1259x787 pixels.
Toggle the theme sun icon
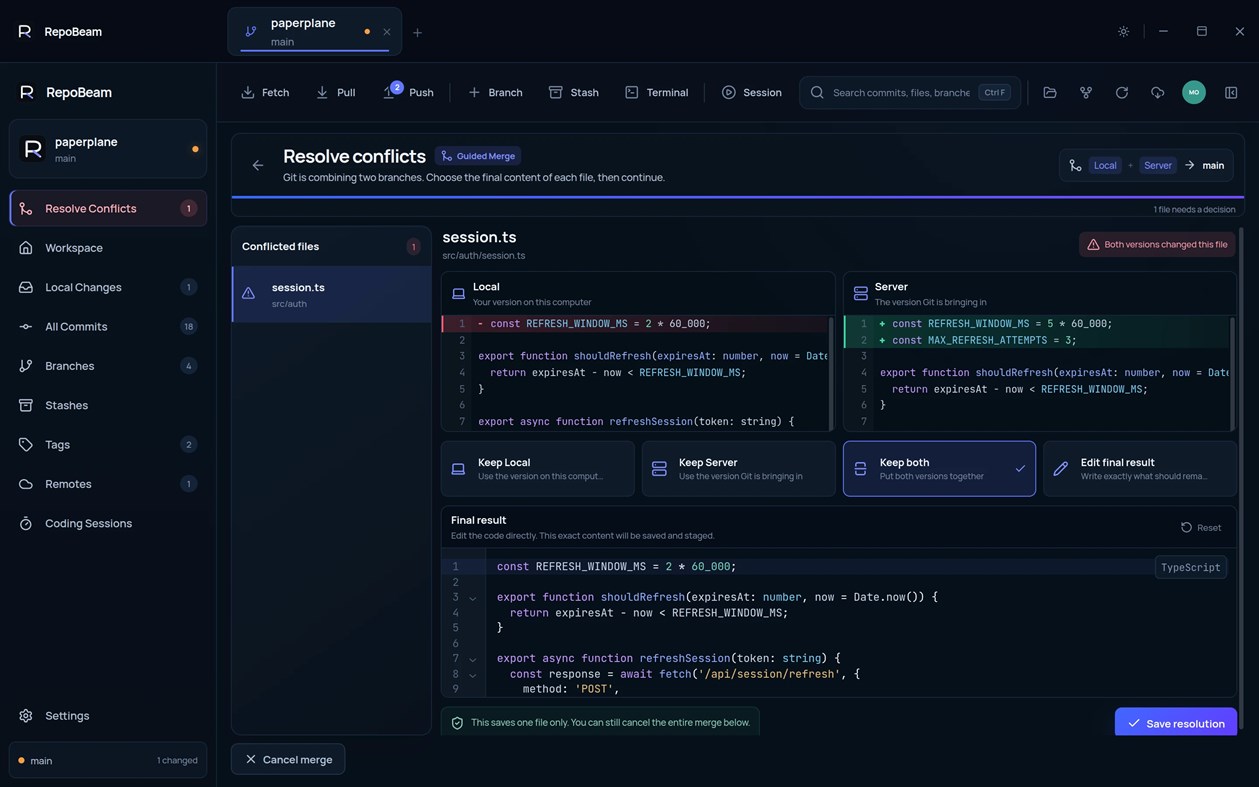pos(1123,31)
